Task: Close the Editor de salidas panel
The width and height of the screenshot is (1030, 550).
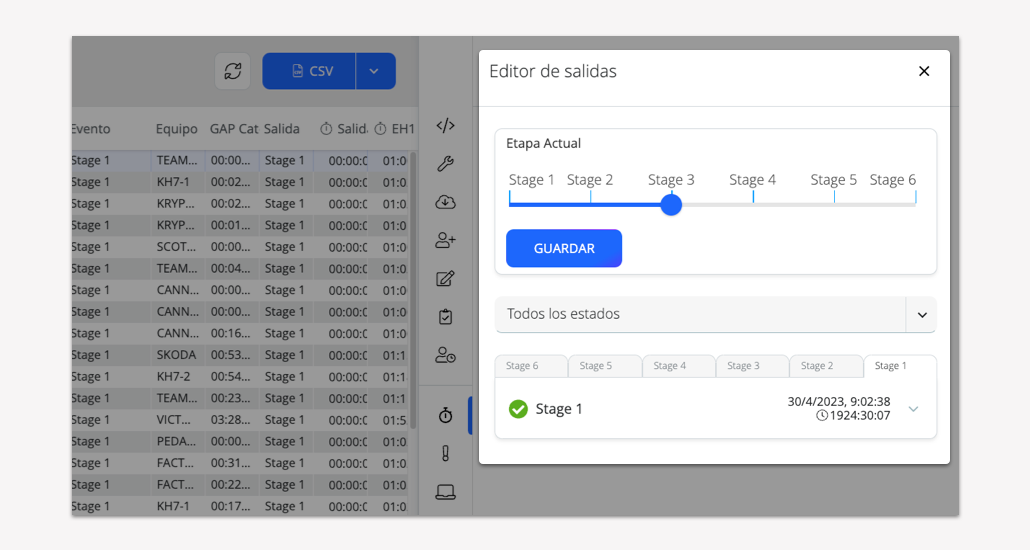Action: [924, 71]
